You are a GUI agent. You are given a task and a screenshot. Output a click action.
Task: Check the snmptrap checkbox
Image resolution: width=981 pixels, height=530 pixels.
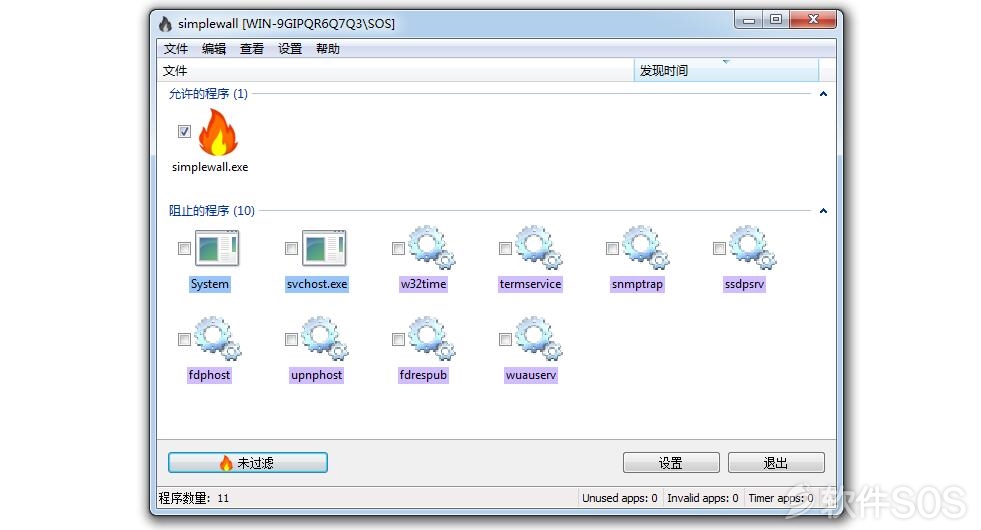coord(612,248)
